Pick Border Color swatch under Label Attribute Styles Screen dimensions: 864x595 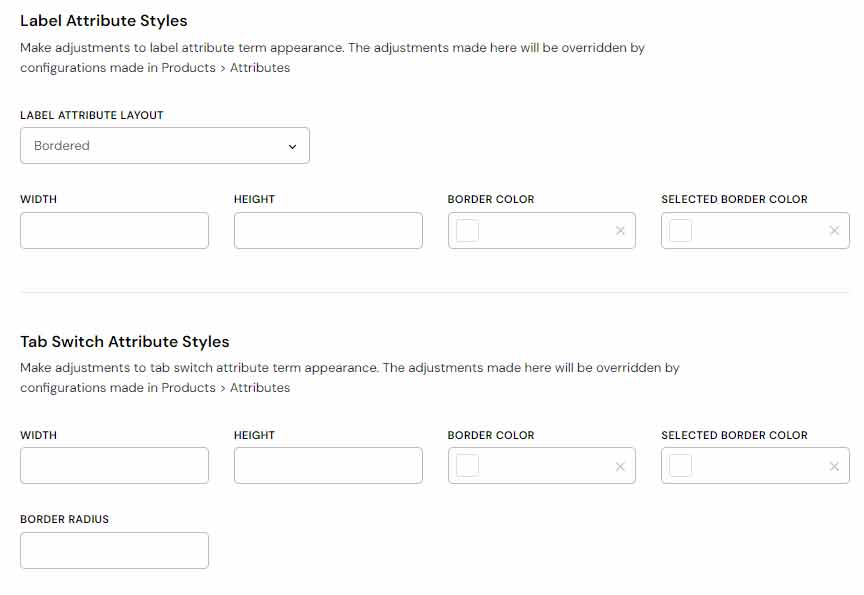point(467,231)
